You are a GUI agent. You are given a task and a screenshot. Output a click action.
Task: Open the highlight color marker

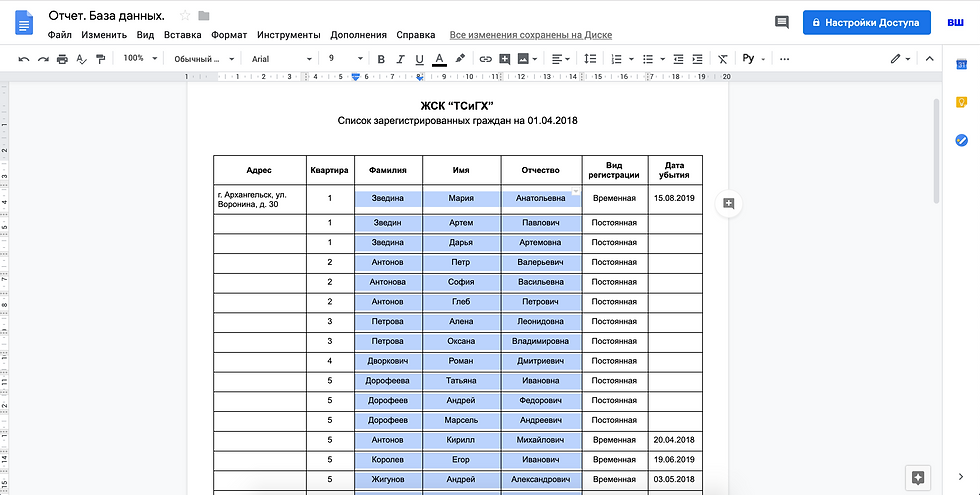460,59
